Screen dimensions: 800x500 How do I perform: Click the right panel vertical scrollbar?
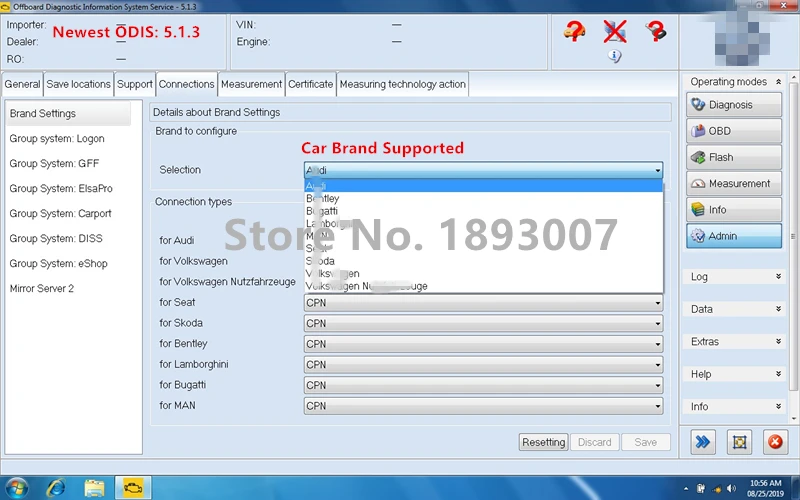(x=793, y=237)
